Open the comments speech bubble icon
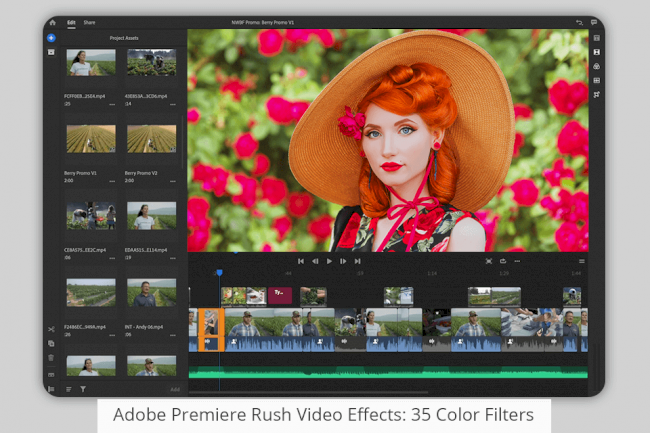This screenshot has width=650, height=433. coord(594,22)
